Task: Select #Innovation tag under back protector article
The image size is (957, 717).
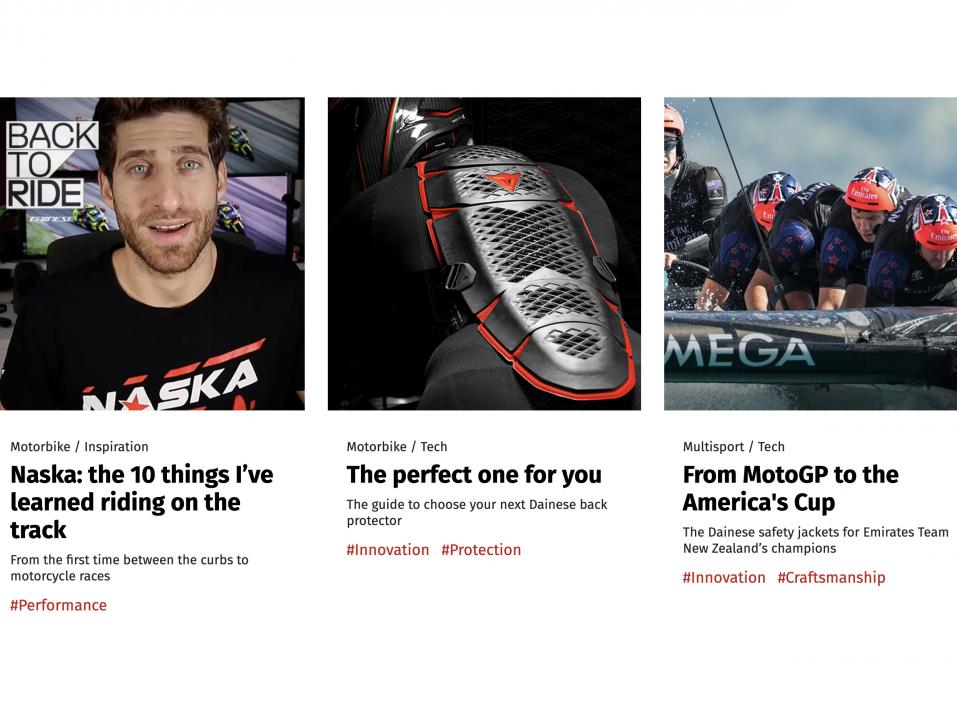Action: click(x=388, y=550)
